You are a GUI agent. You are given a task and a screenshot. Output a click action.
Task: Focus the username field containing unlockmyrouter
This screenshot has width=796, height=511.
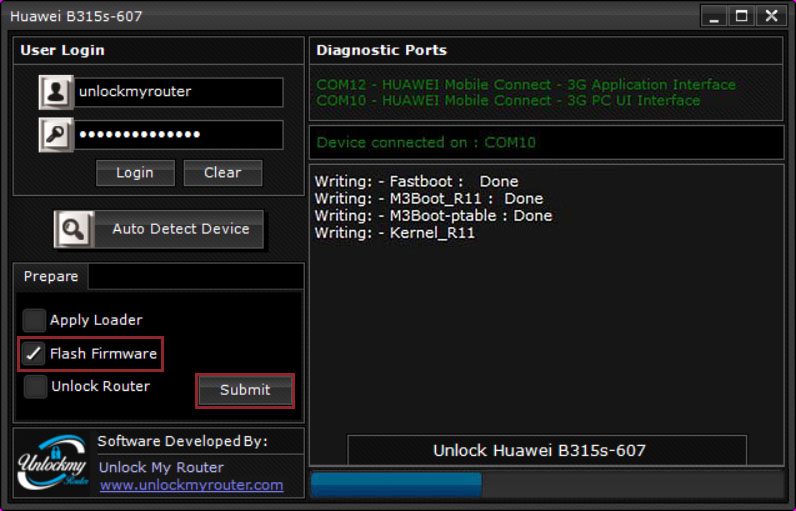coord(179,92)
